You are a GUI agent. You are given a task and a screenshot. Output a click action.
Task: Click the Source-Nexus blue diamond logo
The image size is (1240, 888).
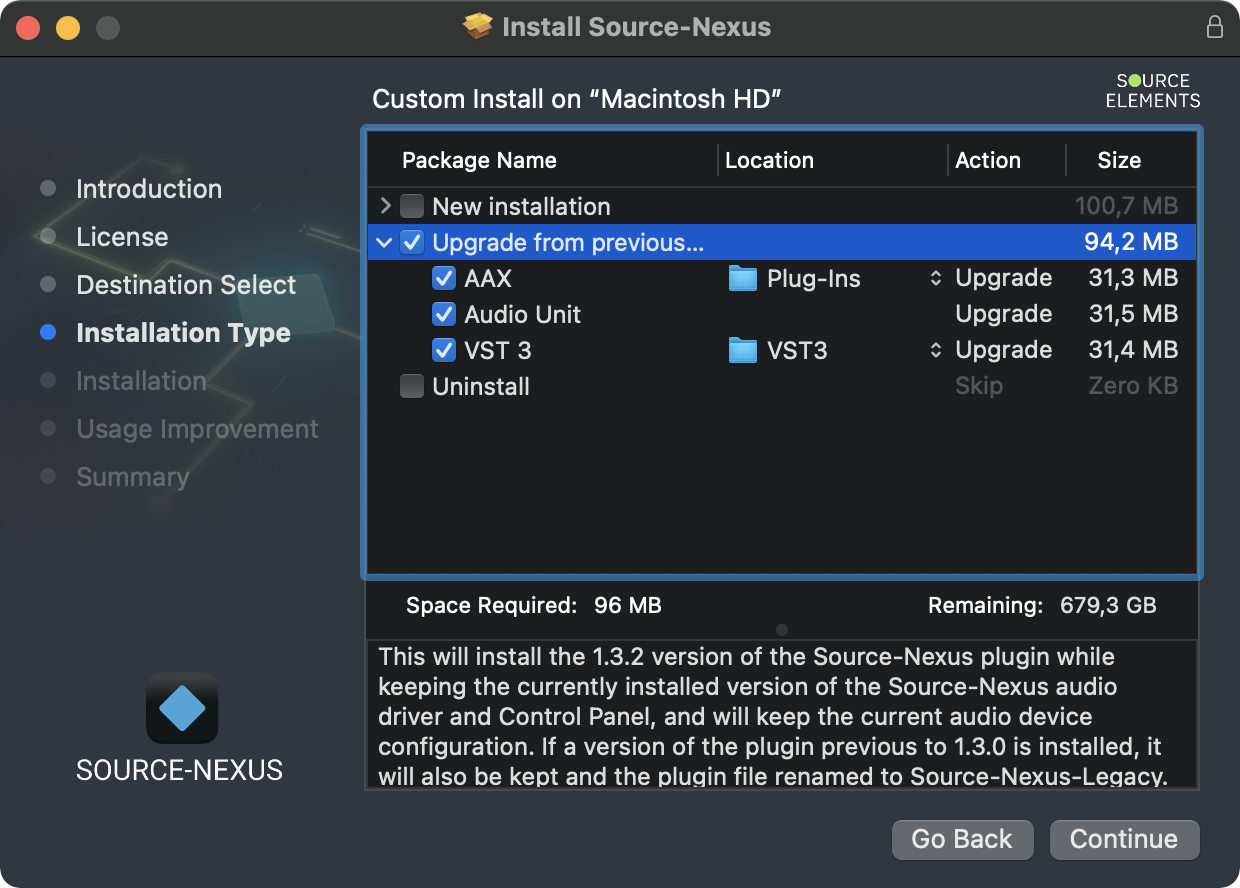tap(182, 708)
